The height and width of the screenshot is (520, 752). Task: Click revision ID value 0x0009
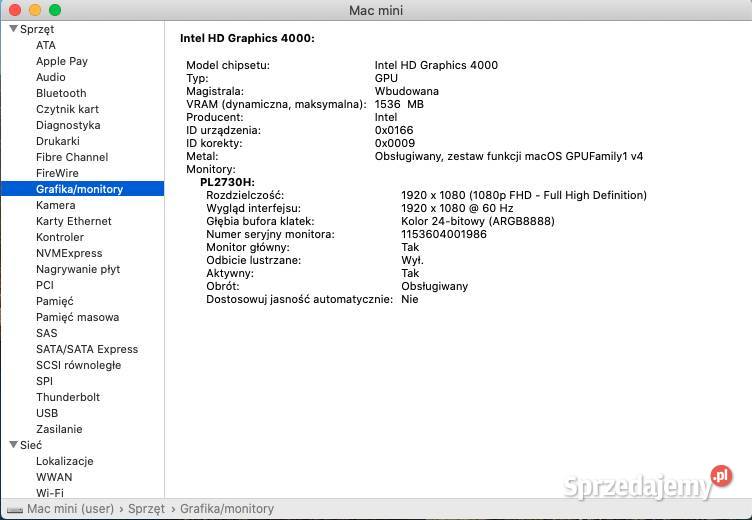click(x=395, y=143)
